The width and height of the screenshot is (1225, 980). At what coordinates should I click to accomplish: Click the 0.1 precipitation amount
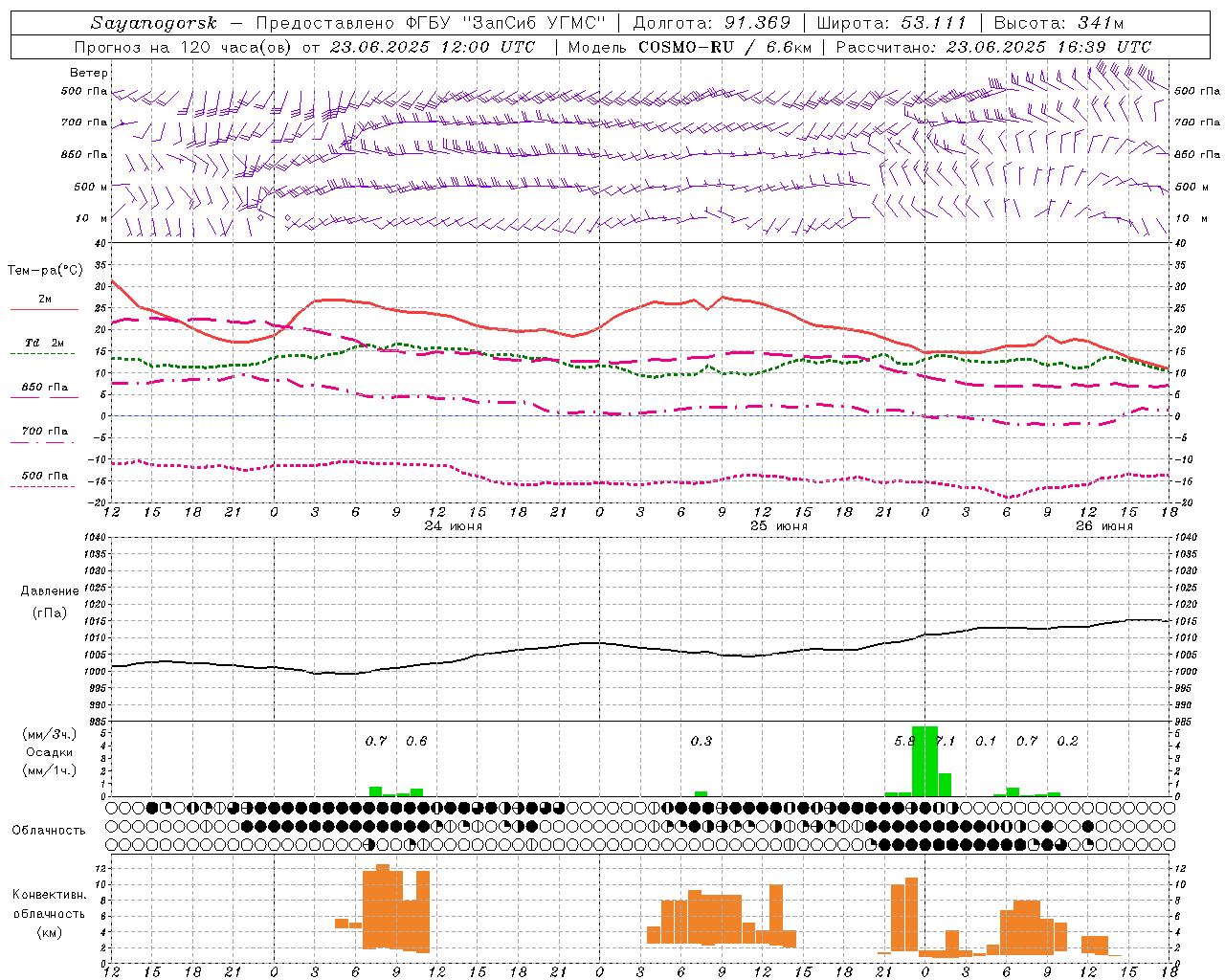coord(986,742)
